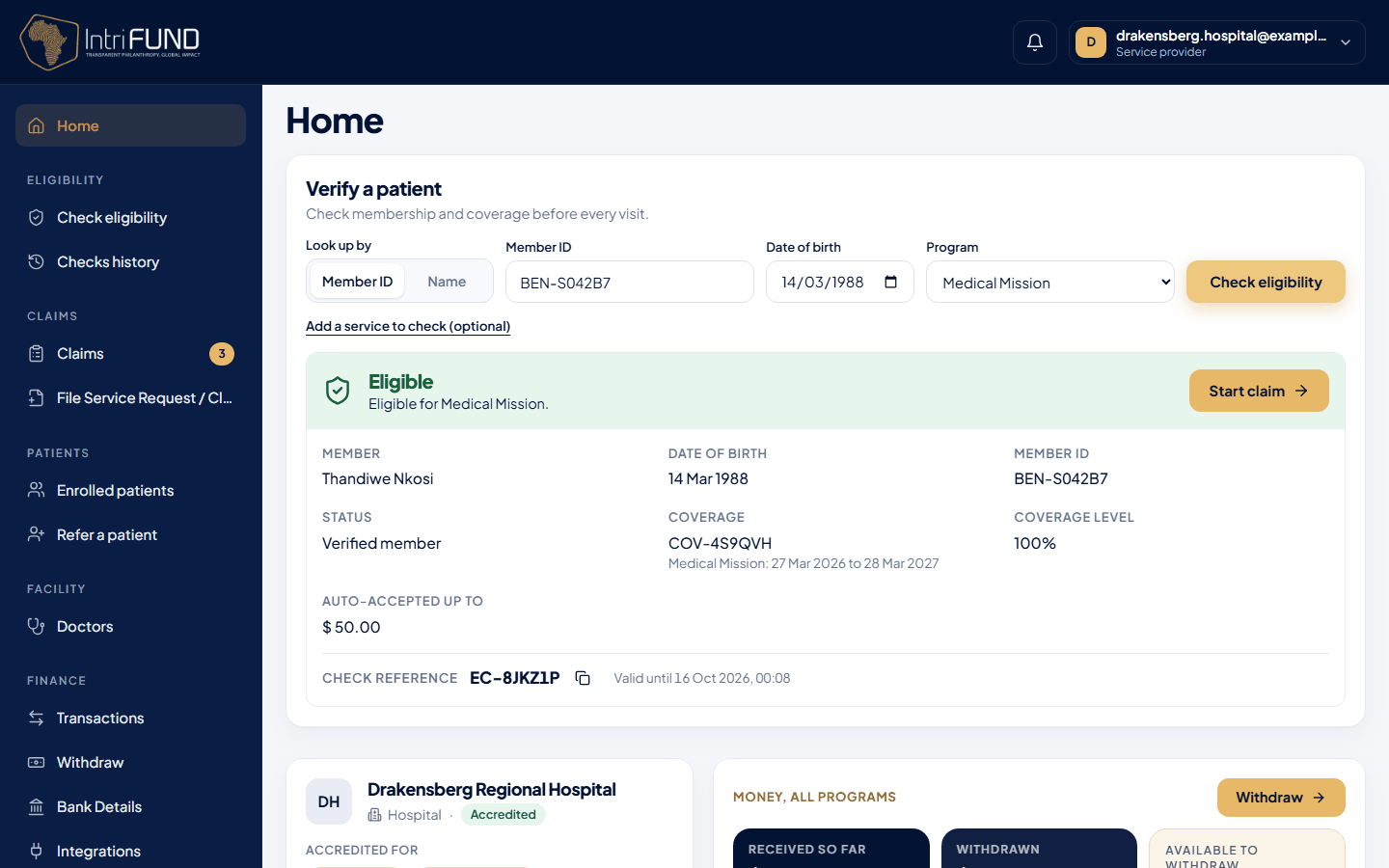The height and width of the screenshot is (868, 1389).
Task: Click the Integrations plug icon
Action: 37,852
